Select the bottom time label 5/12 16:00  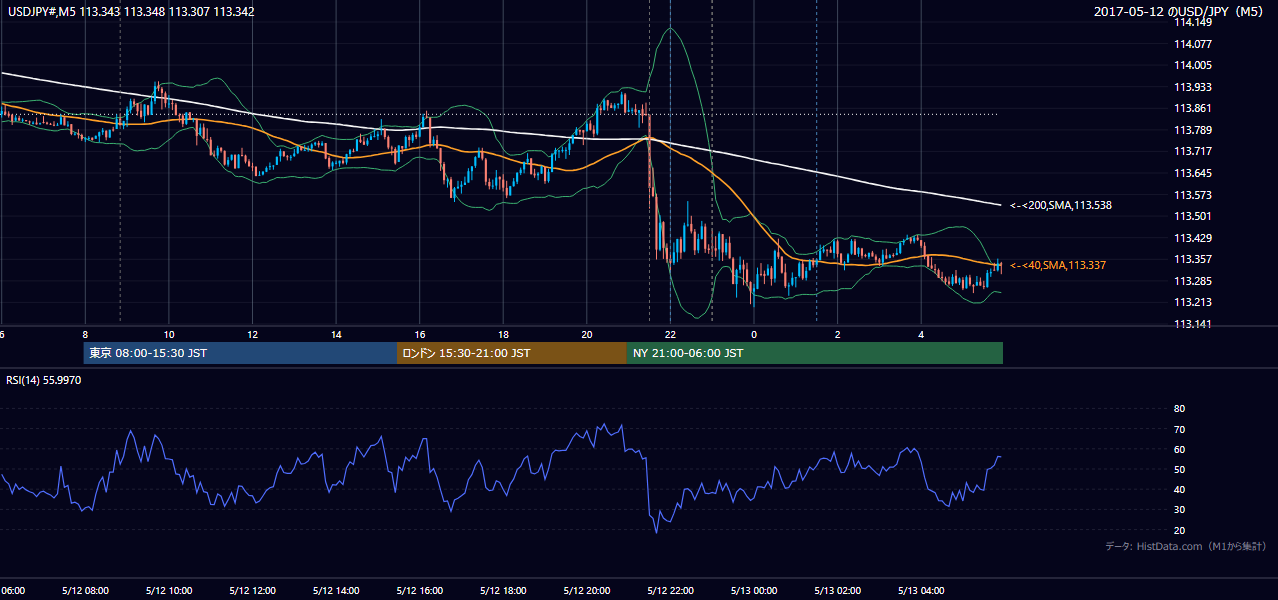420,590
